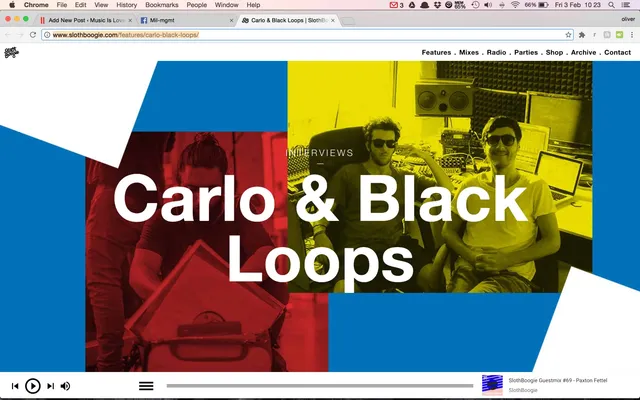Screen dimensions: 640x400
Task: Click the Dropbox menu bar icon
Action: click(437, 5)
